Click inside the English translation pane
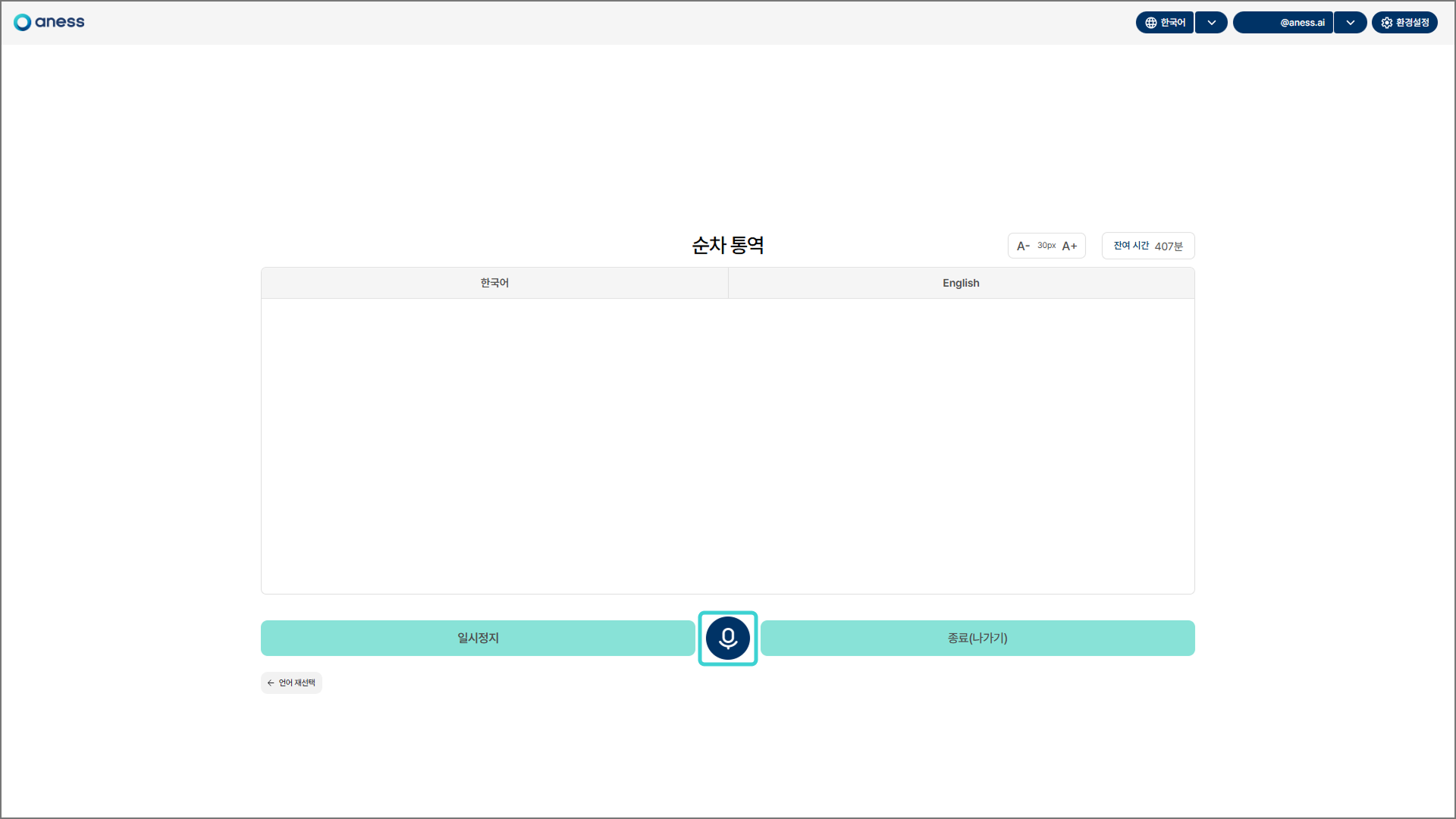Screen dimensions: 1456x819 pyautogui.click(x=961, y=446)
